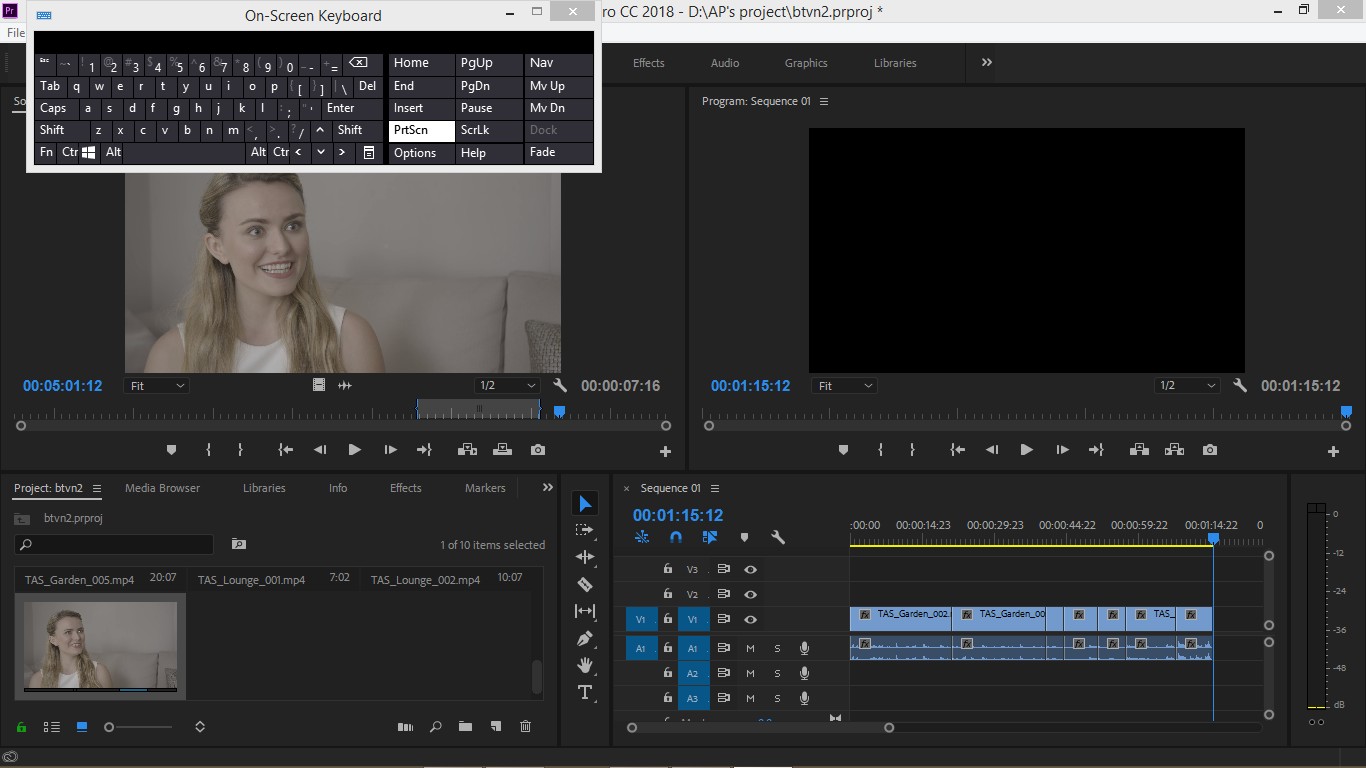Click Lift button in Program monitor

[1139, 450]
